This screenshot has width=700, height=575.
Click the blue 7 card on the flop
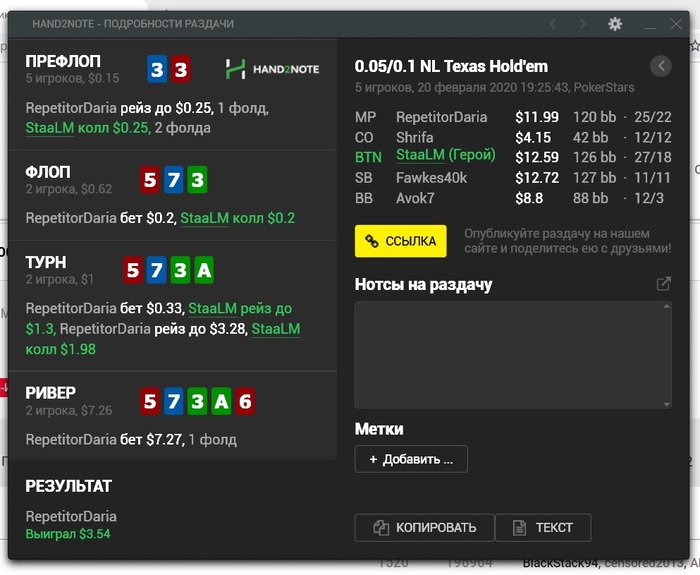[174, 179]
